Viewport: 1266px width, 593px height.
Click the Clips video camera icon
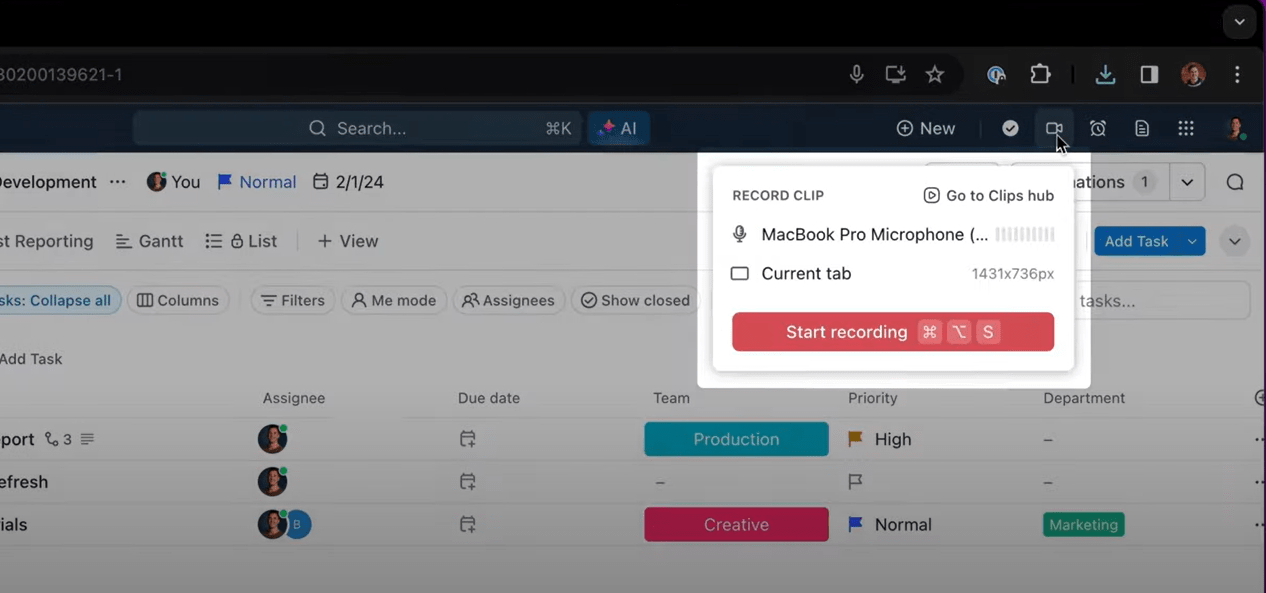tap(1053, 128)
